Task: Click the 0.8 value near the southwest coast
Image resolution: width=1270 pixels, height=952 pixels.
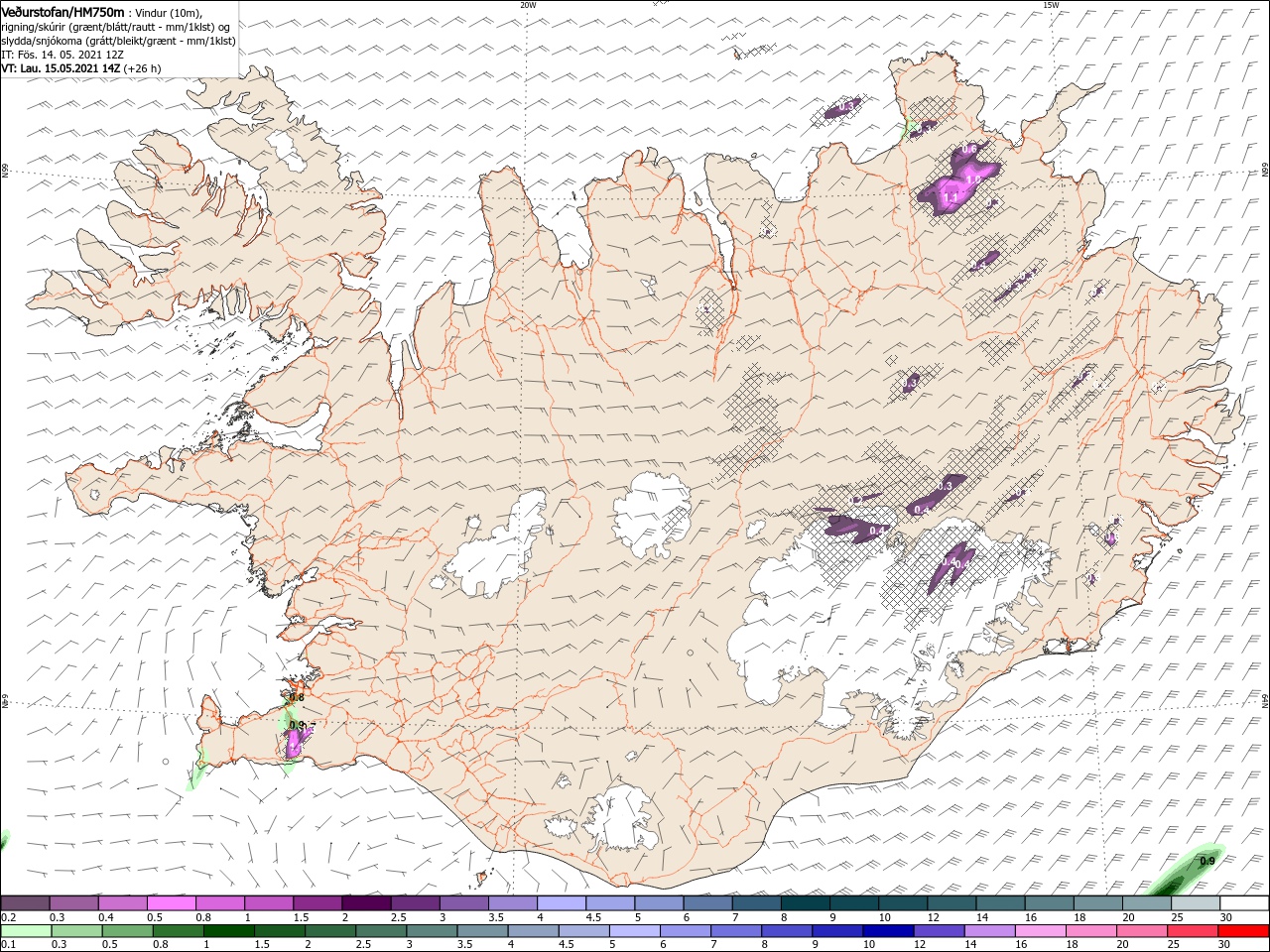Action: tap(296, 697)
